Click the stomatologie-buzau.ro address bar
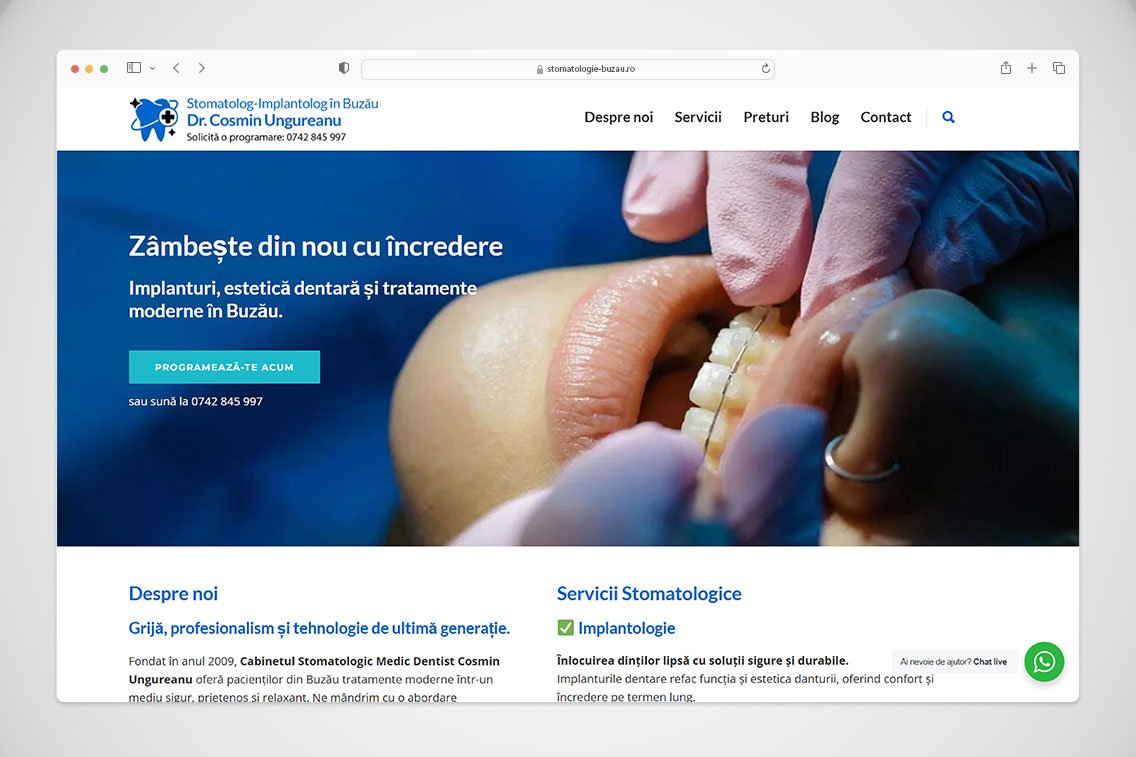 [568, 69]
